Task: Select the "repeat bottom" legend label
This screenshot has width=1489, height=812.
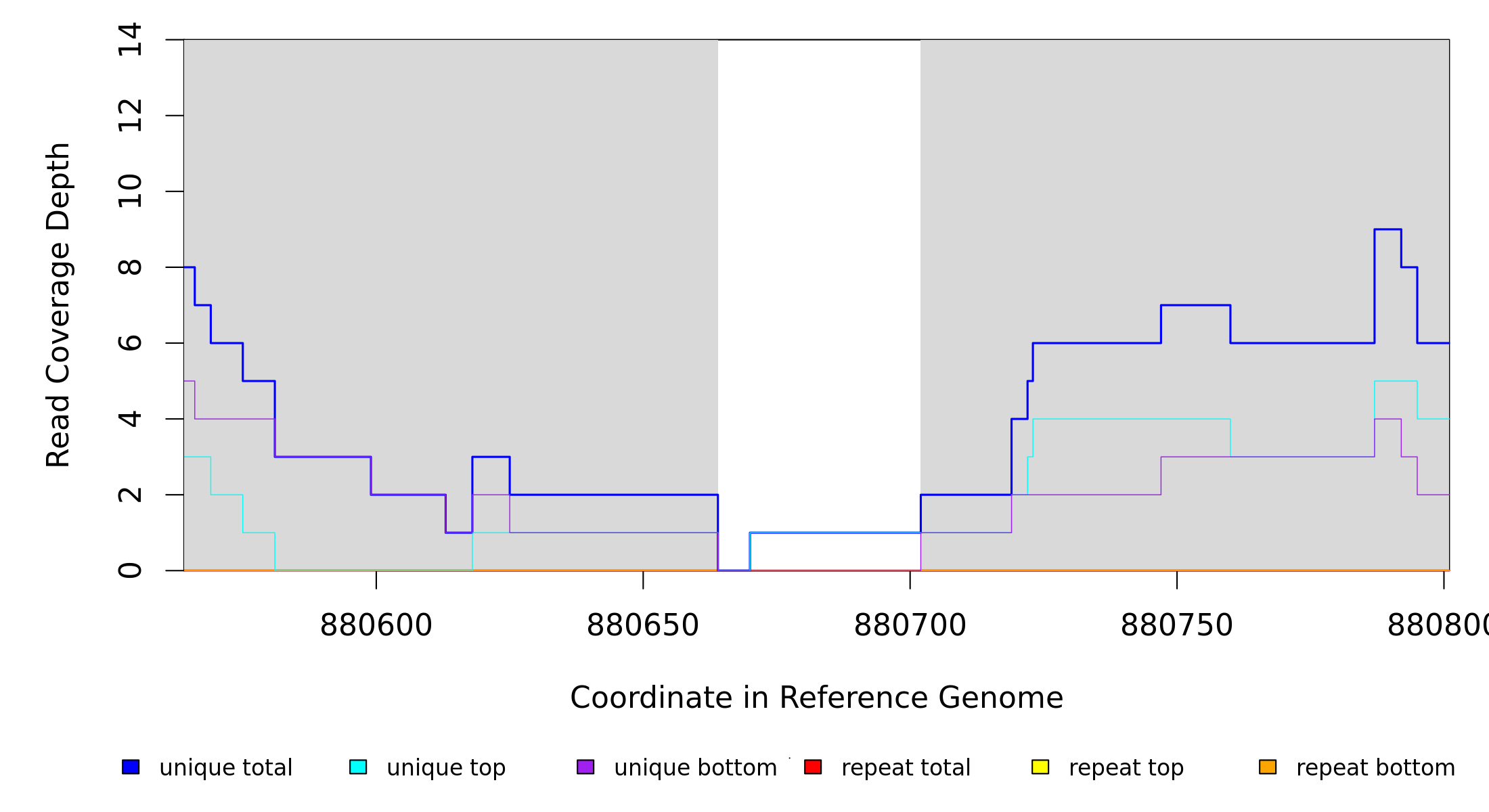Action: (x=1375, y=768)
